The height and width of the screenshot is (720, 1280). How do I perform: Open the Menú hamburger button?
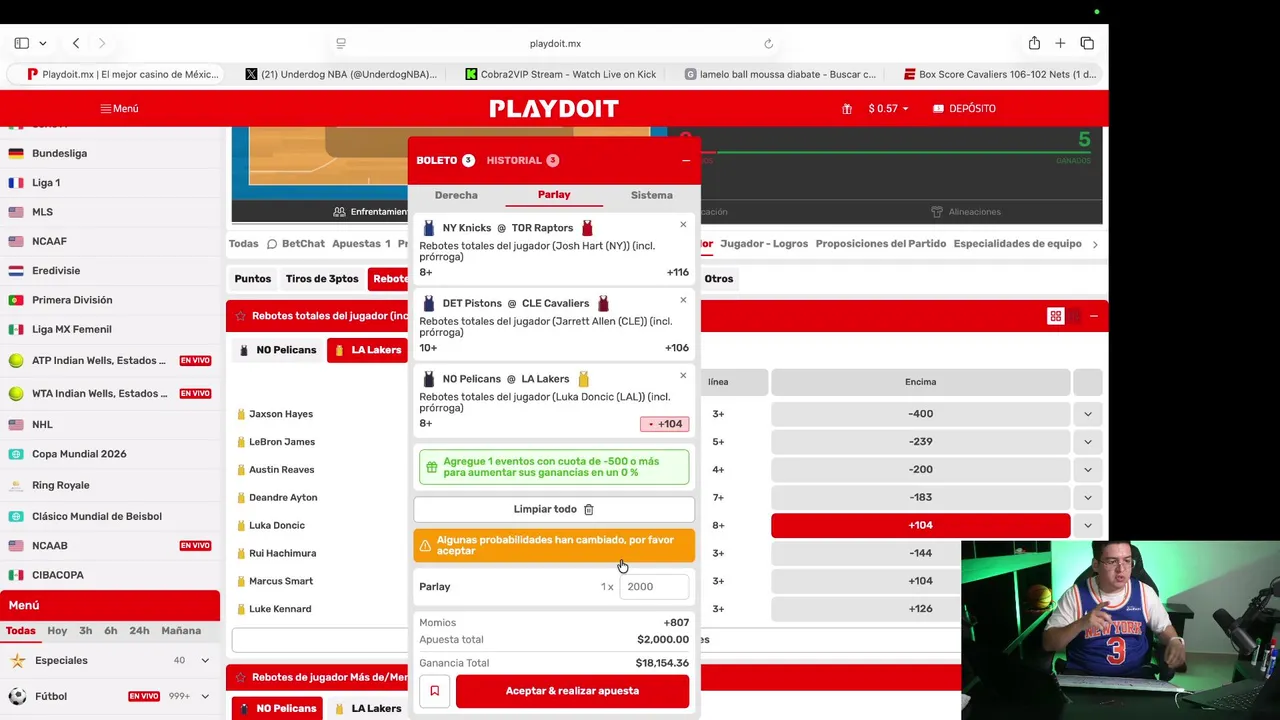119,108
